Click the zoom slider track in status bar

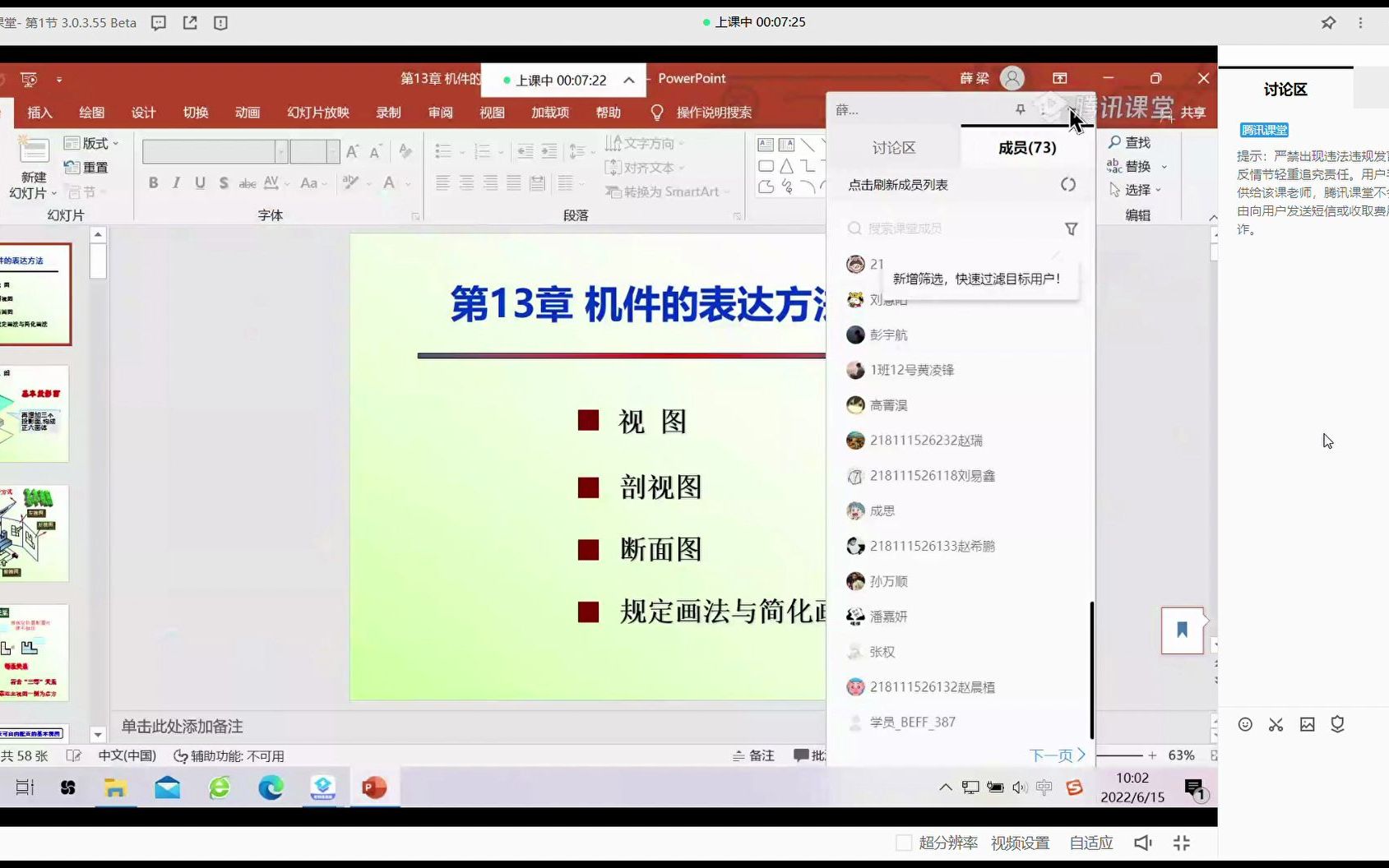click(1120, 755)
